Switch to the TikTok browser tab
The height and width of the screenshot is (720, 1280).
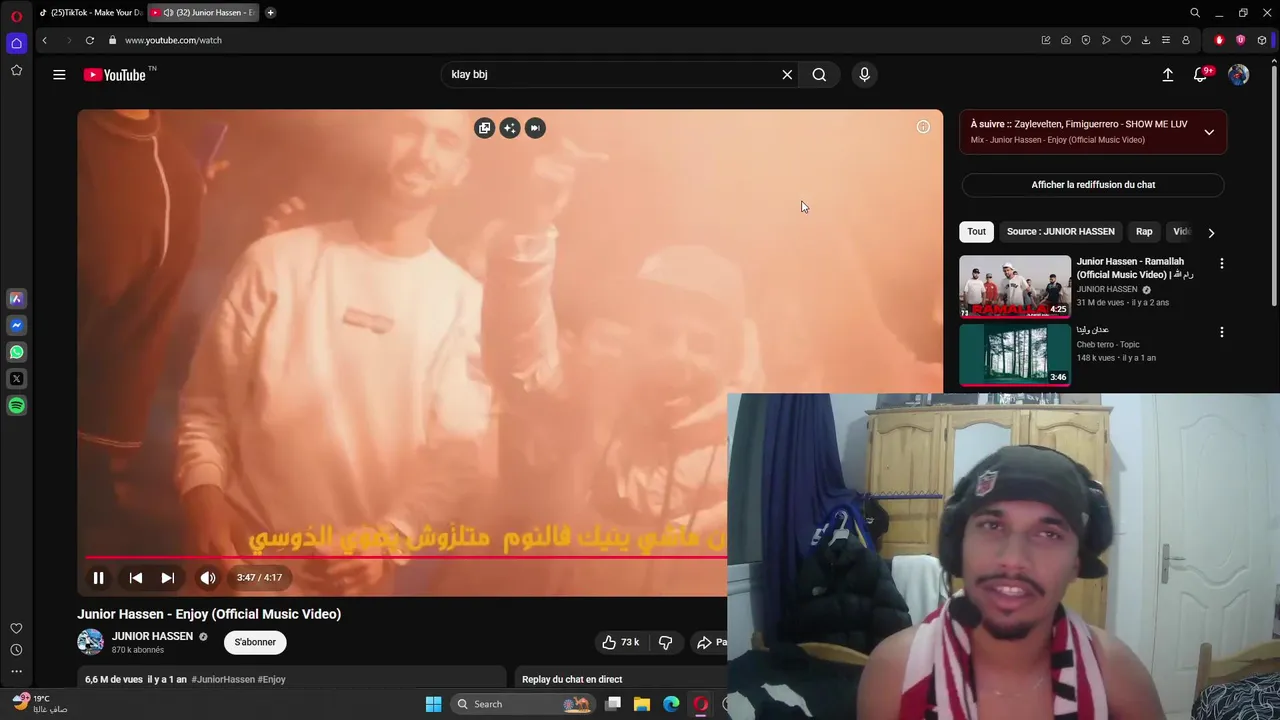(x=91, y=13)
